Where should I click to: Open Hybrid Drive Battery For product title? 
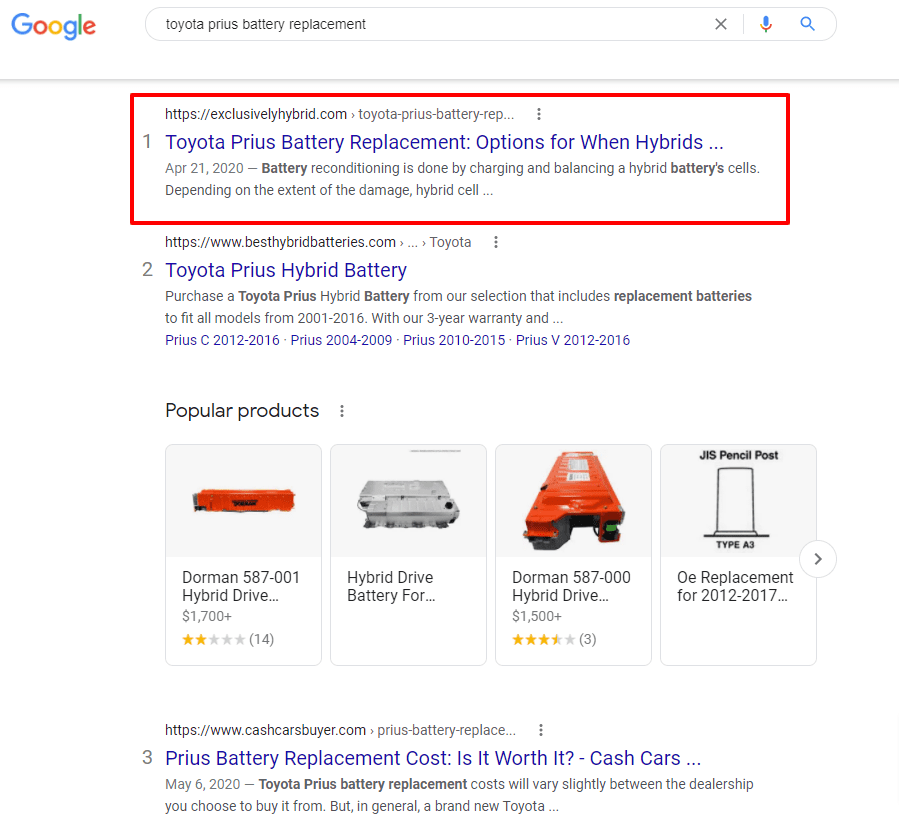pyautogui.click(x=391, y=586)
